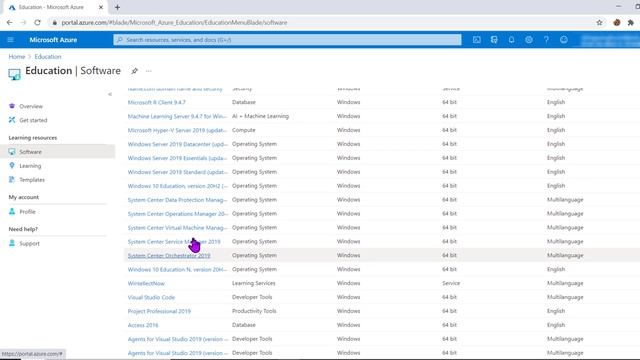Click the Get started sidebar icon
640x360 pixels.
pyautogui.click(x=12, y=120)
